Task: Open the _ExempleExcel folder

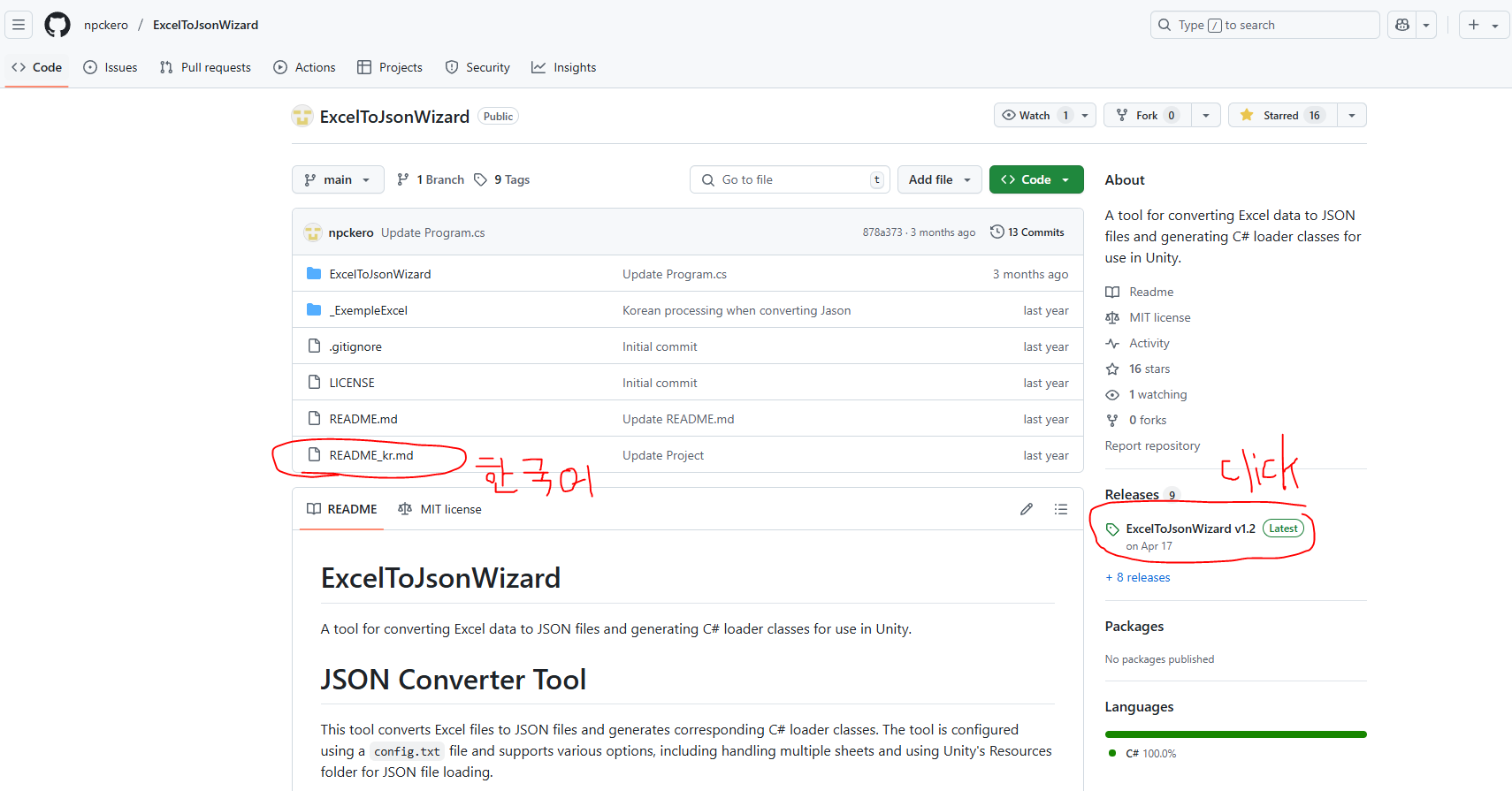Action: pos(369,310)
